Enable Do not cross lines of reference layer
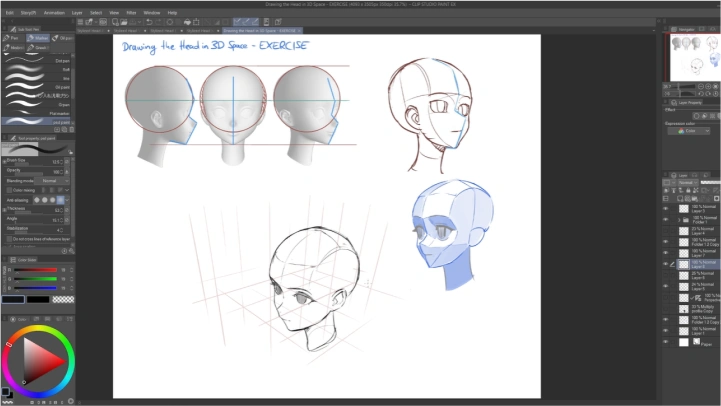721x406 pixels. tap(9, 239)
